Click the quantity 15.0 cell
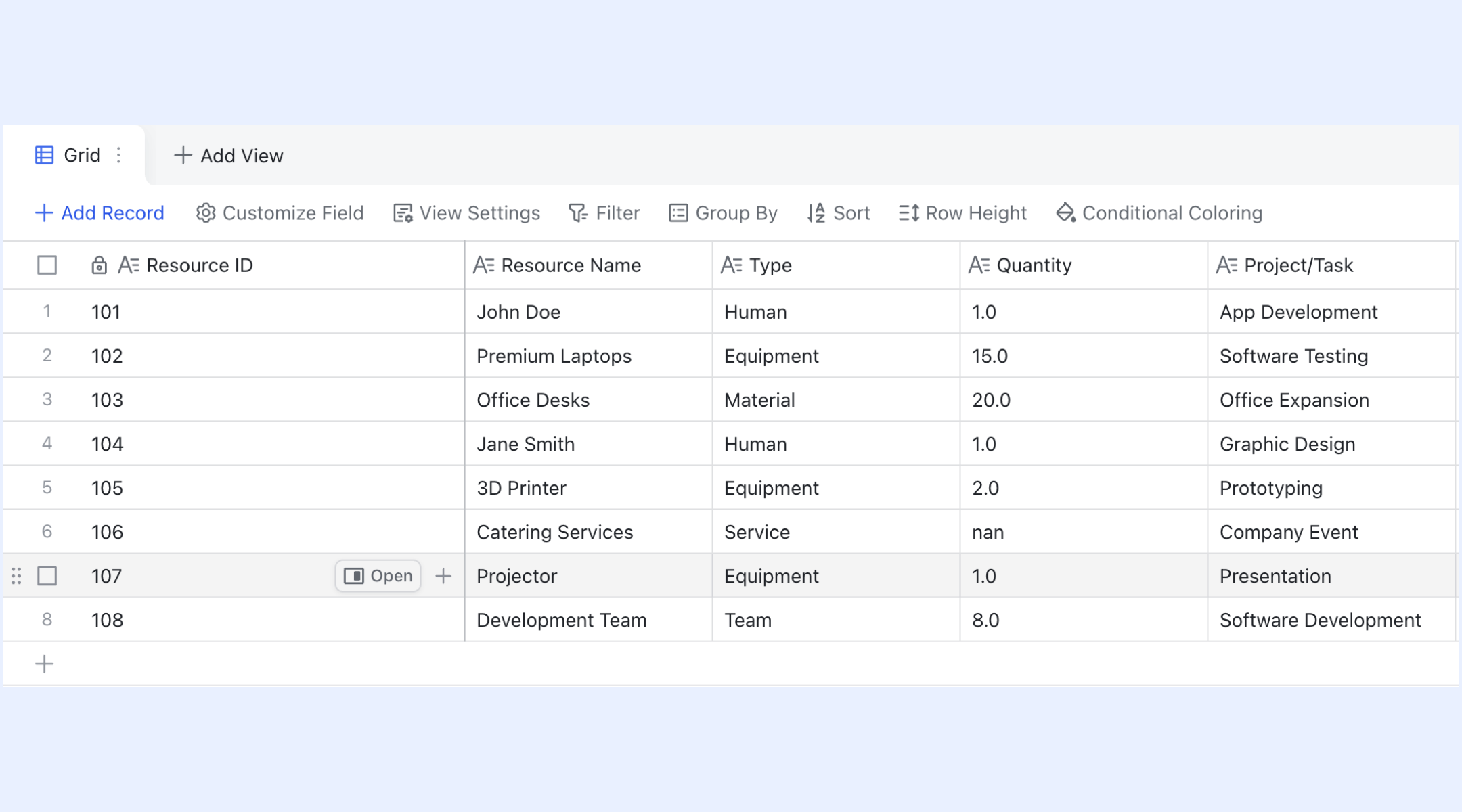Viewport: 1462px width, 812px height. (1084, 356)
